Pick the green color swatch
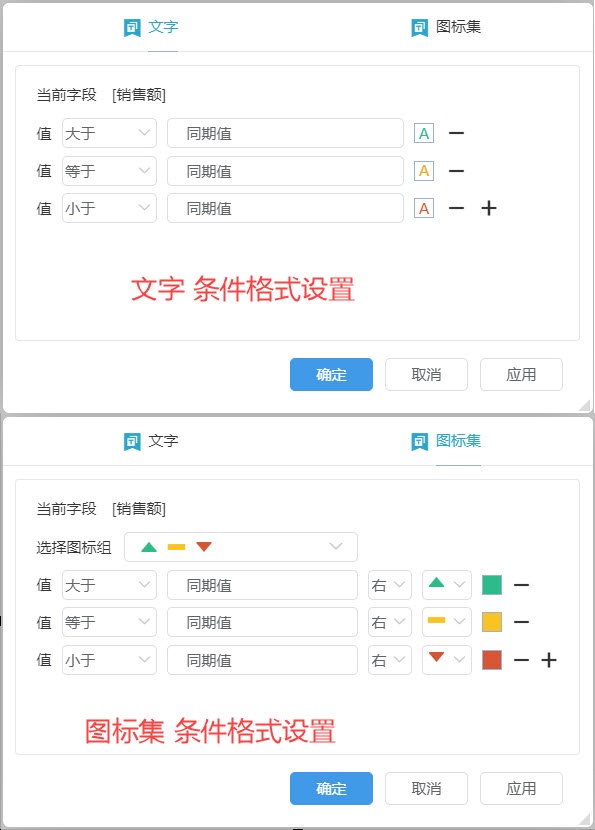The width and height of the screenshot is (595, 830). tap(492, 585)
